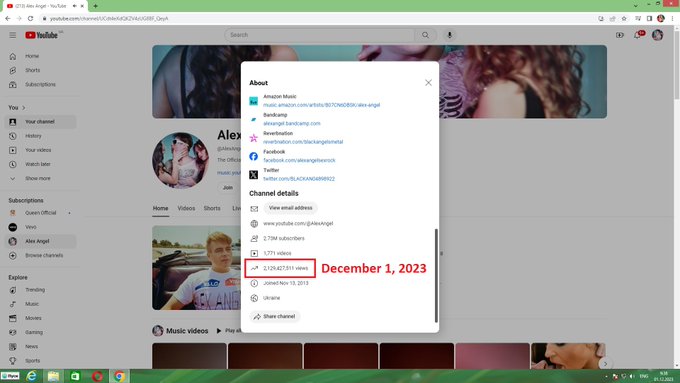680x383 pixels.
Task: Click the Joined Nov 13, 2013 text
Action: (x=285, y=283)
